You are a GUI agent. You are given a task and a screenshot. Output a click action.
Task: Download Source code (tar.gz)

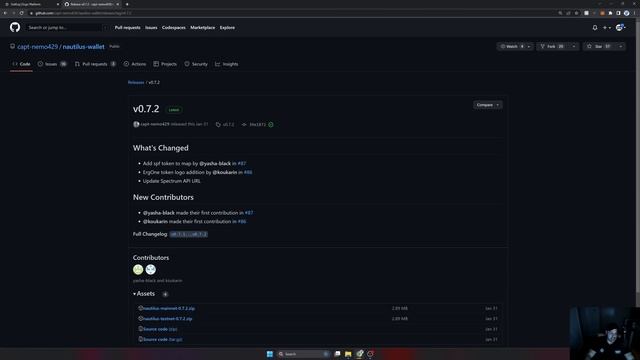click(x=162, y=340)
